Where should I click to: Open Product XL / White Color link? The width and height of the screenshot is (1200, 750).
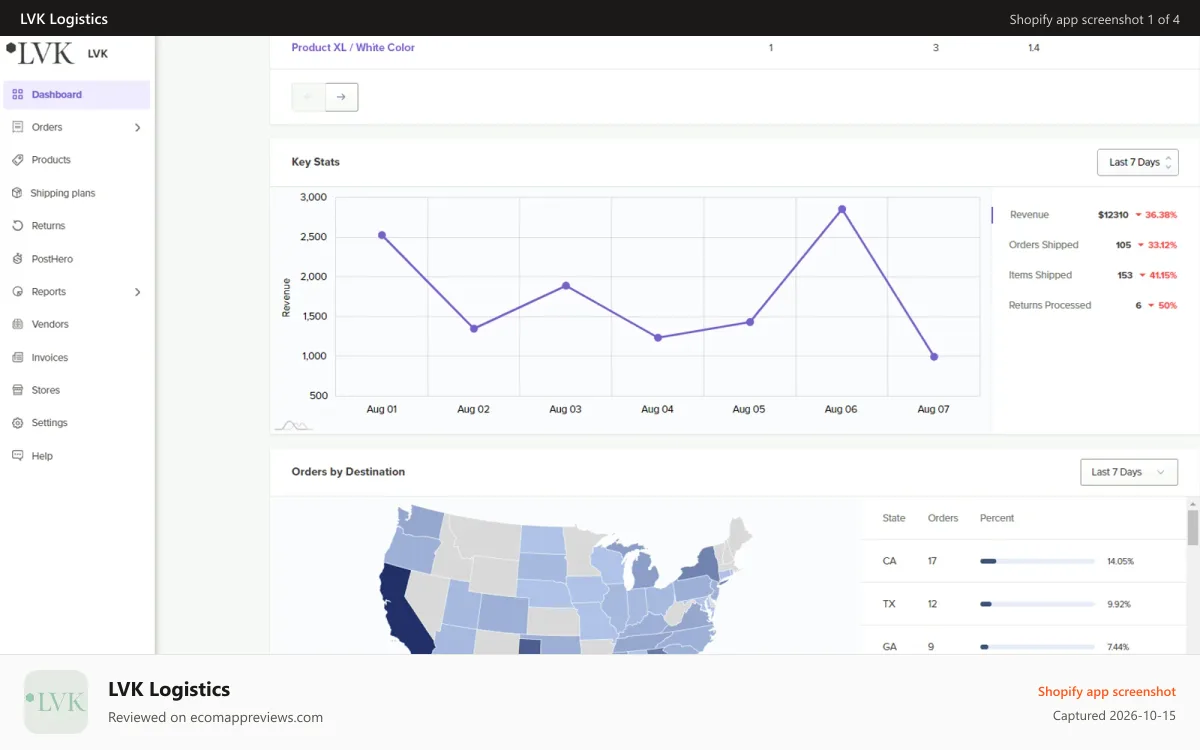[353, 48]
